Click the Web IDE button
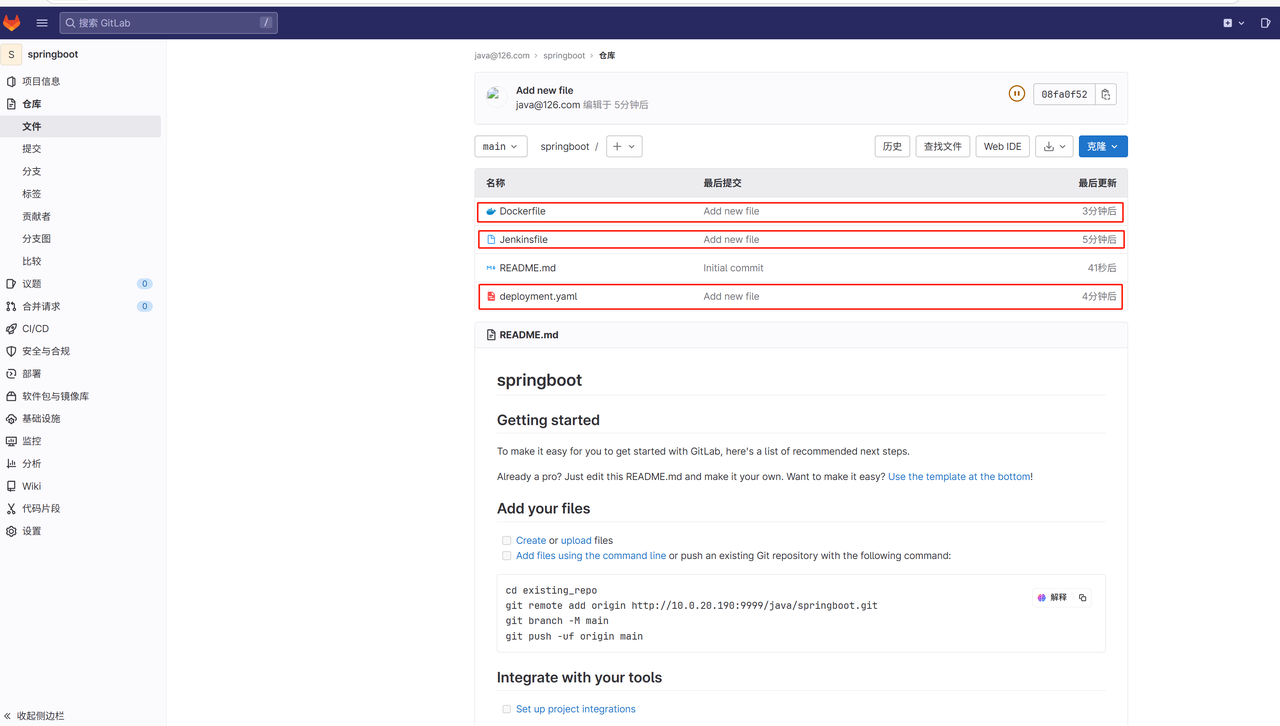The width and height of the screenshot is (1280, 726). point(1002,146)
